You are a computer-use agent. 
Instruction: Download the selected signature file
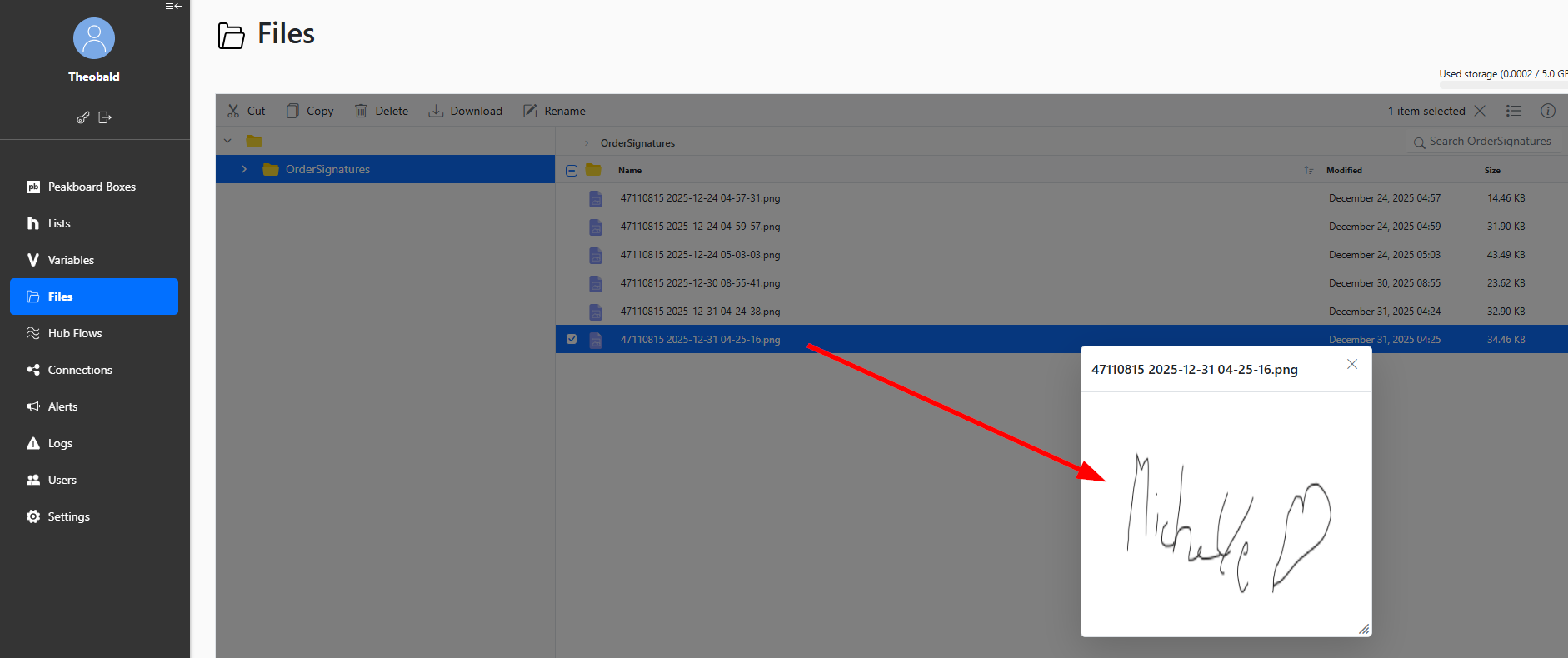(x=465, y=111)
